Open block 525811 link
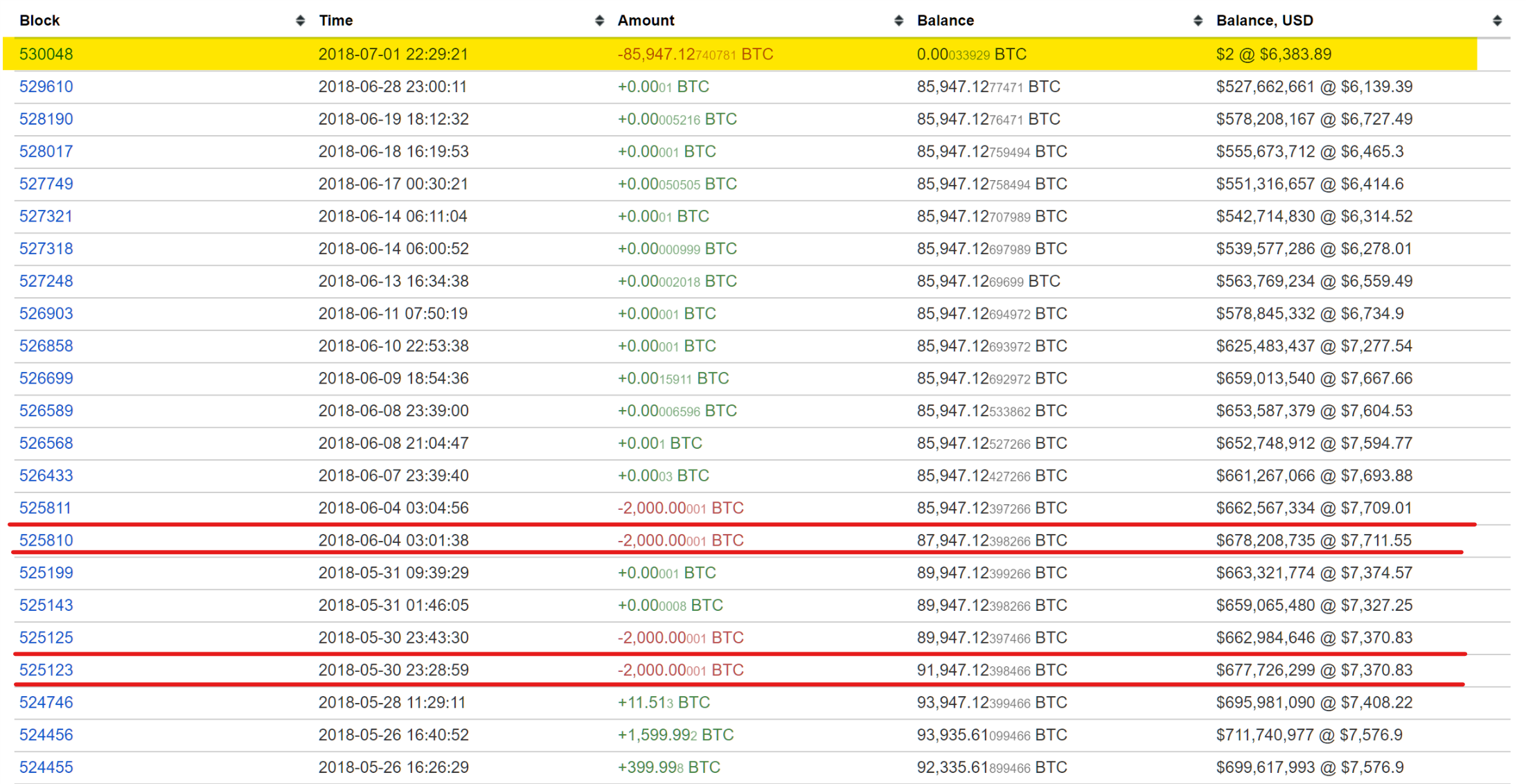Image resolution: width=1526 pixels, height=784 pixels. [x=45, y=508]
